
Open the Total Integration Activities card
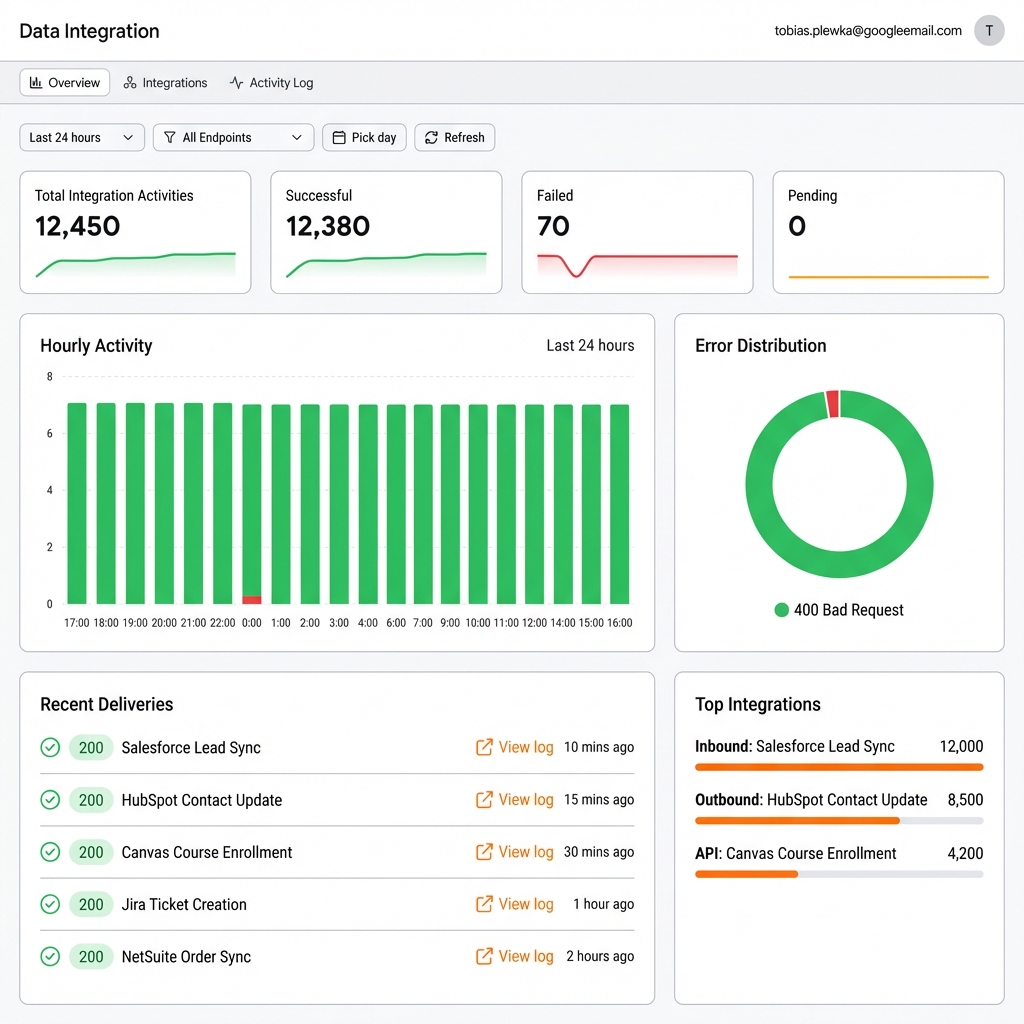point(135,232)
